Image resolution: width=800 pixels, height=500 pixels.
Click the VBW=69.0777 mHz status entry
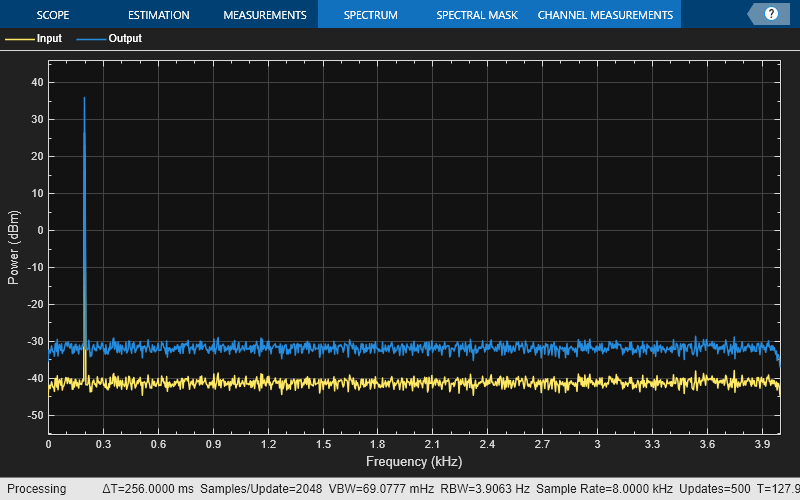pyautogui.click(x=381, y=489)
